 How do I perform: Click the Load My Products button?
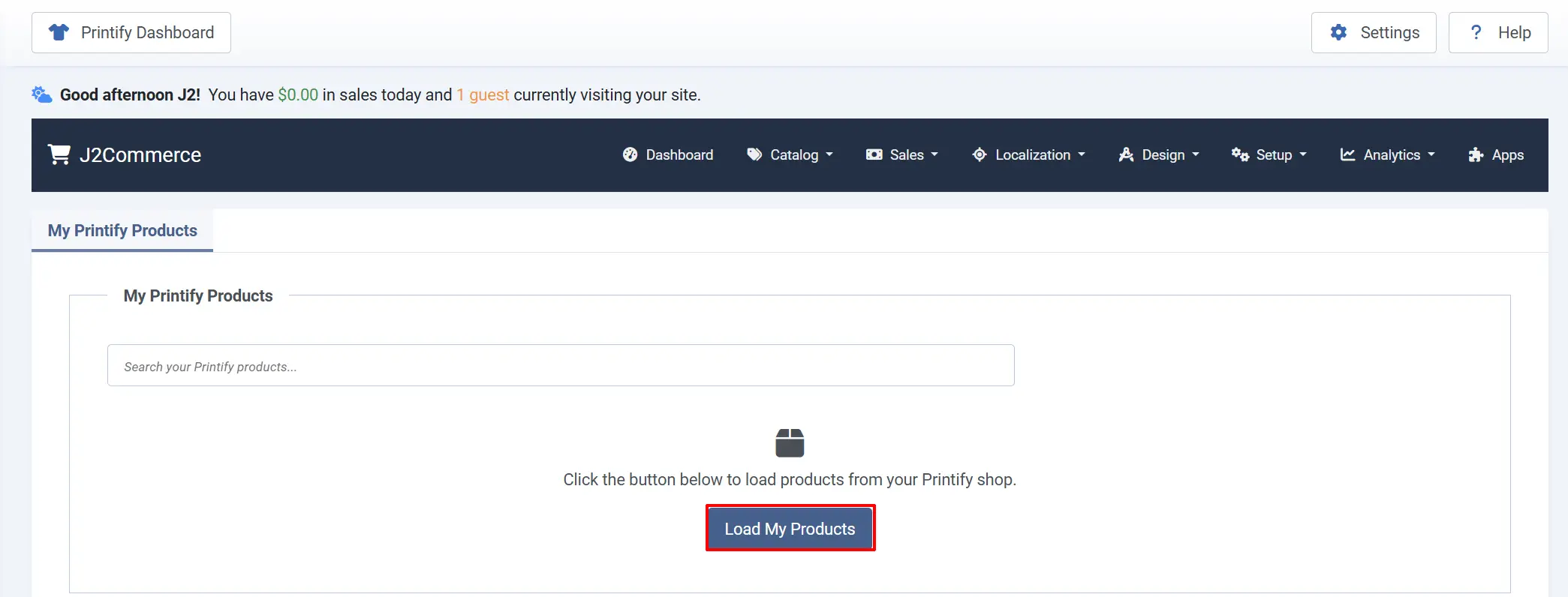pyautogui.click(x=790, y=529)
